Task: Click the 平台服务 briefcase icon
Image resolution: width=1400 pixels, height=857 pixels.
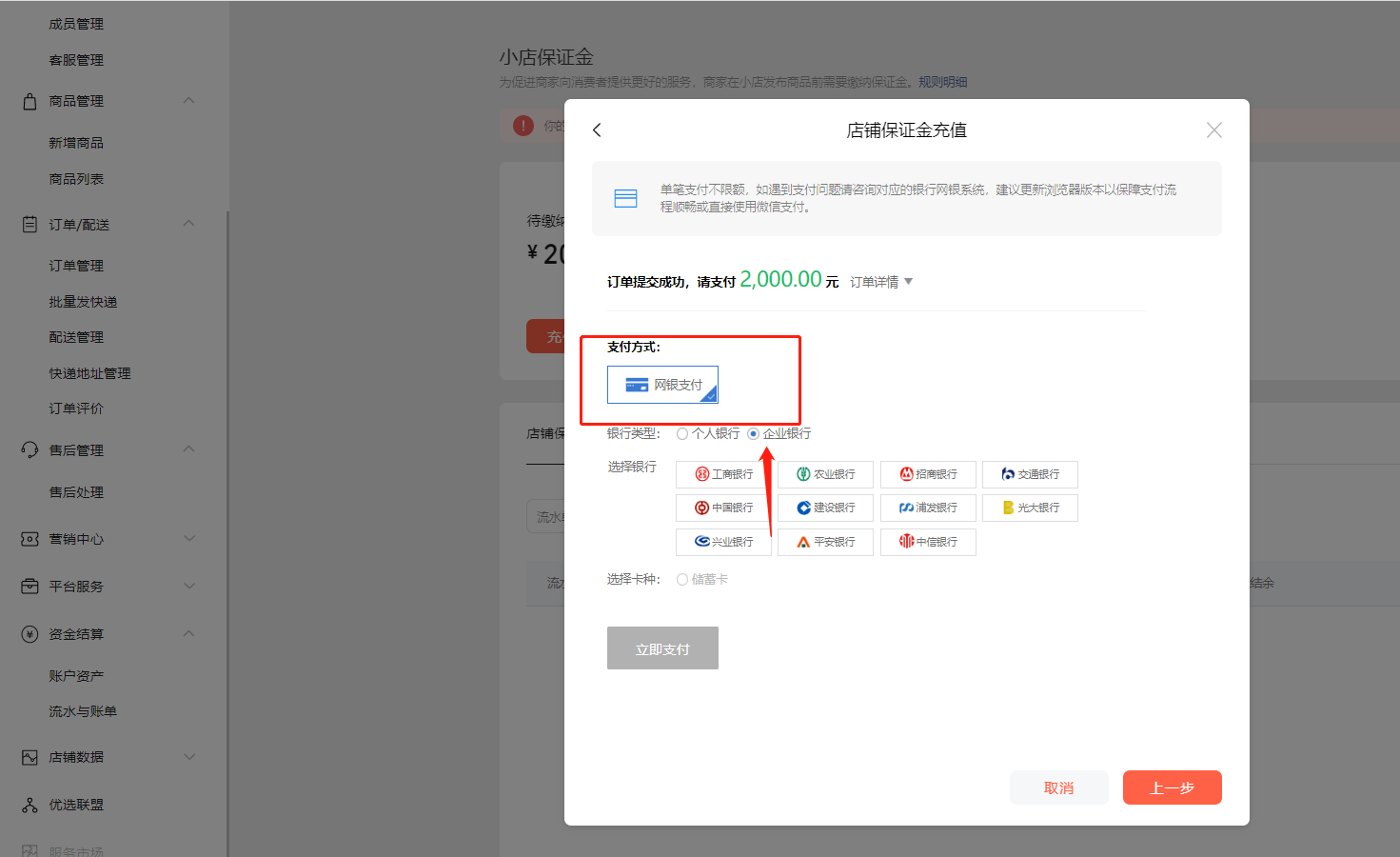Action: (x=30, y=587)
